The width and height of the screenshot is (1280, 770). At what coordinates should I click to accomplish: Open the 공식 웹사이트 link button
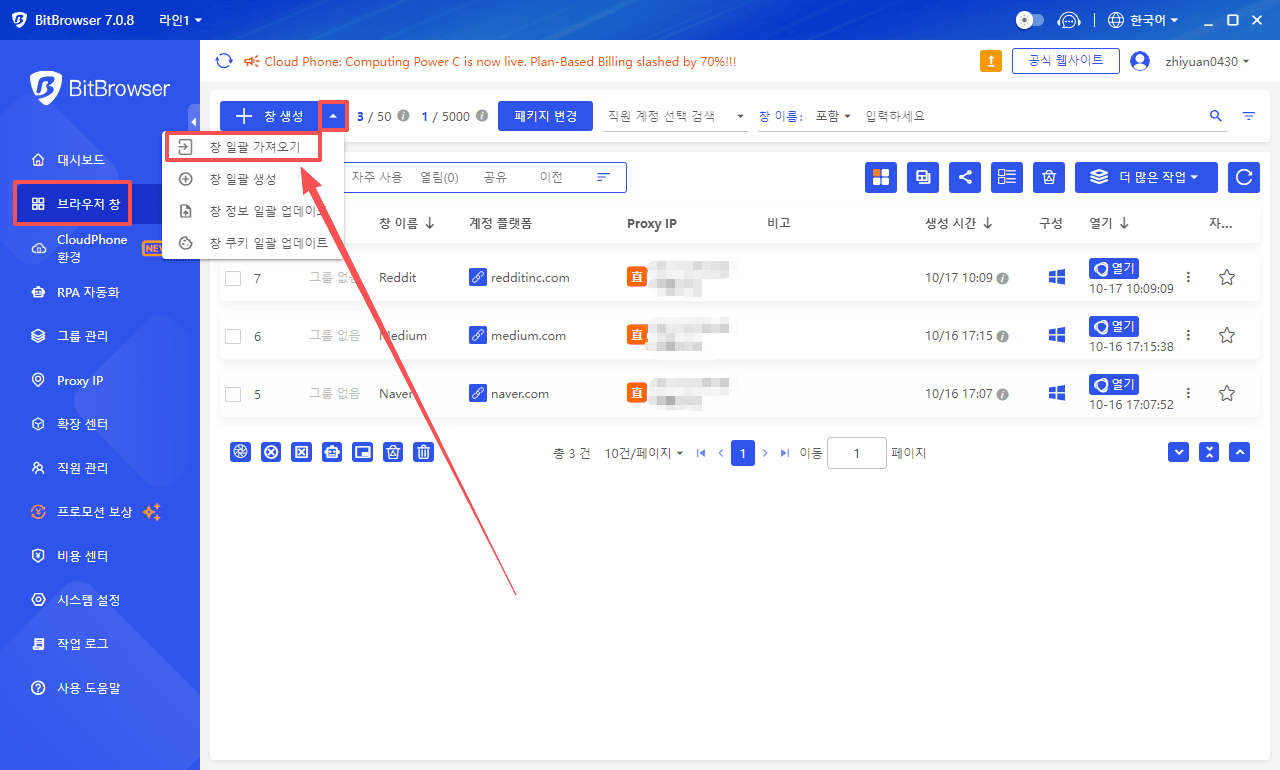pos(1064,61)
